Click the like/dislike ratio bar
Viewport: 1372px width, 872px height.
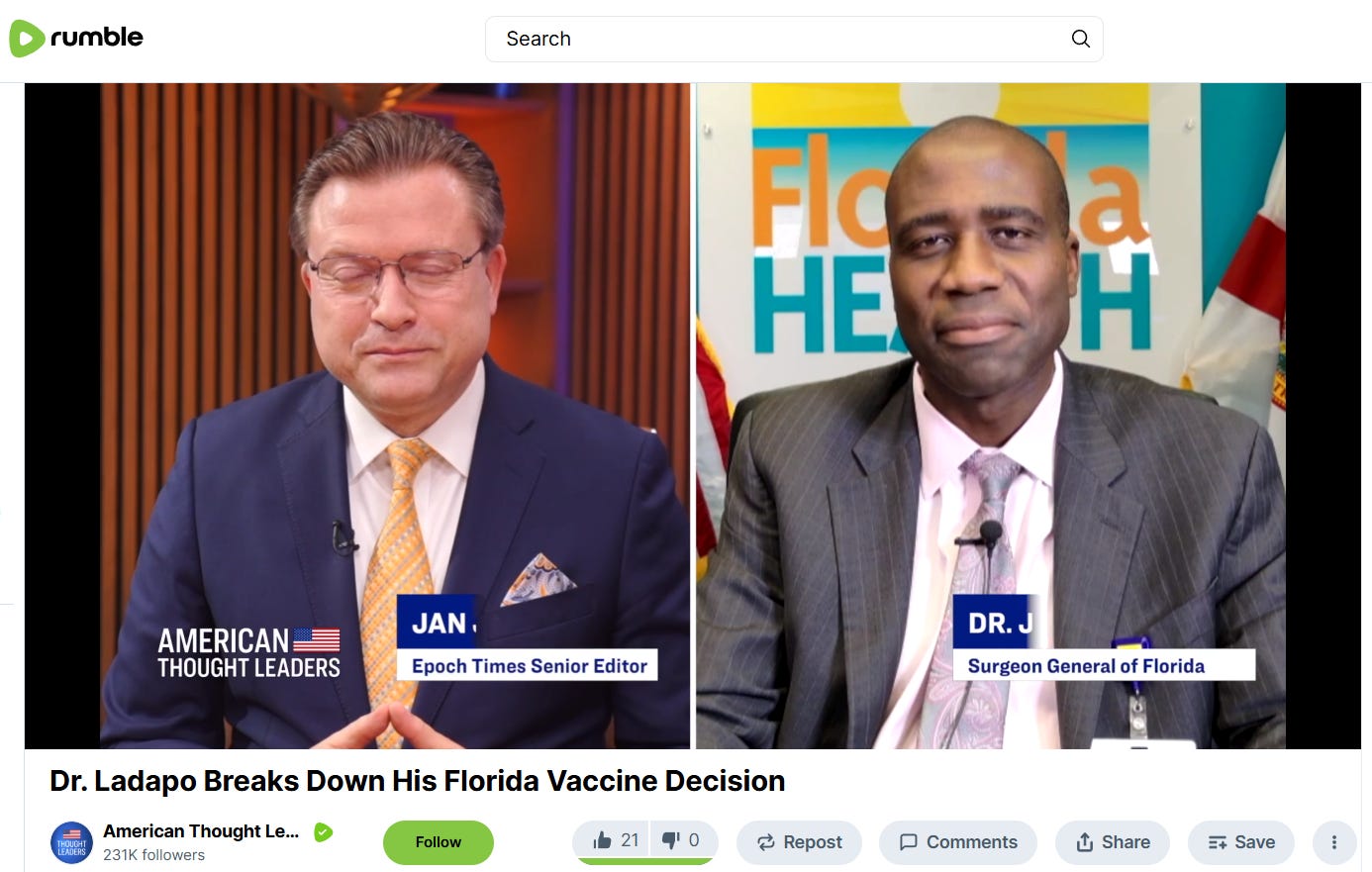coord(645,861)
